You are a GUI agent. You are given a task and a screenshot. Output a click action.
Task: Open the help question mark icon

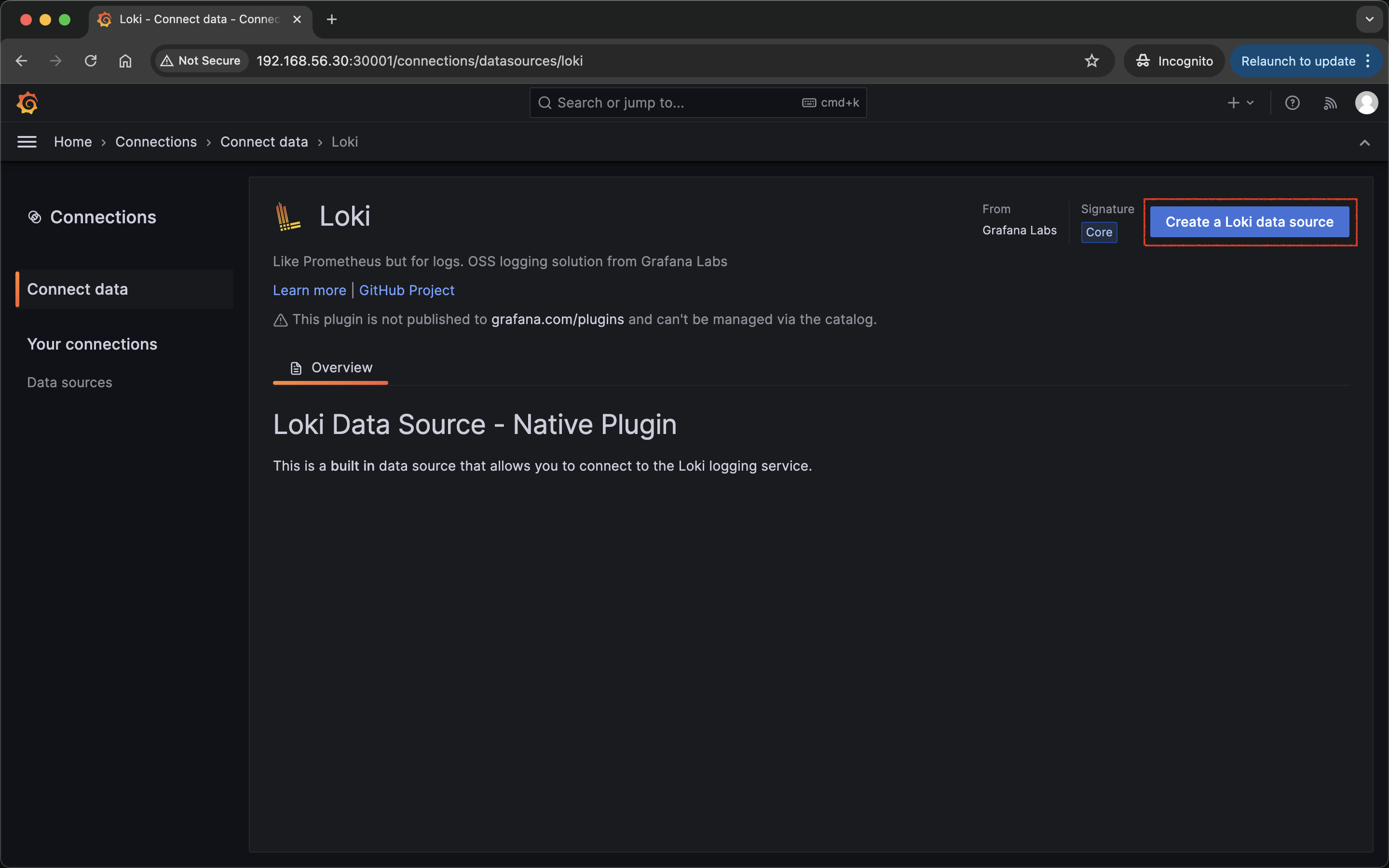coord(1292,103)
